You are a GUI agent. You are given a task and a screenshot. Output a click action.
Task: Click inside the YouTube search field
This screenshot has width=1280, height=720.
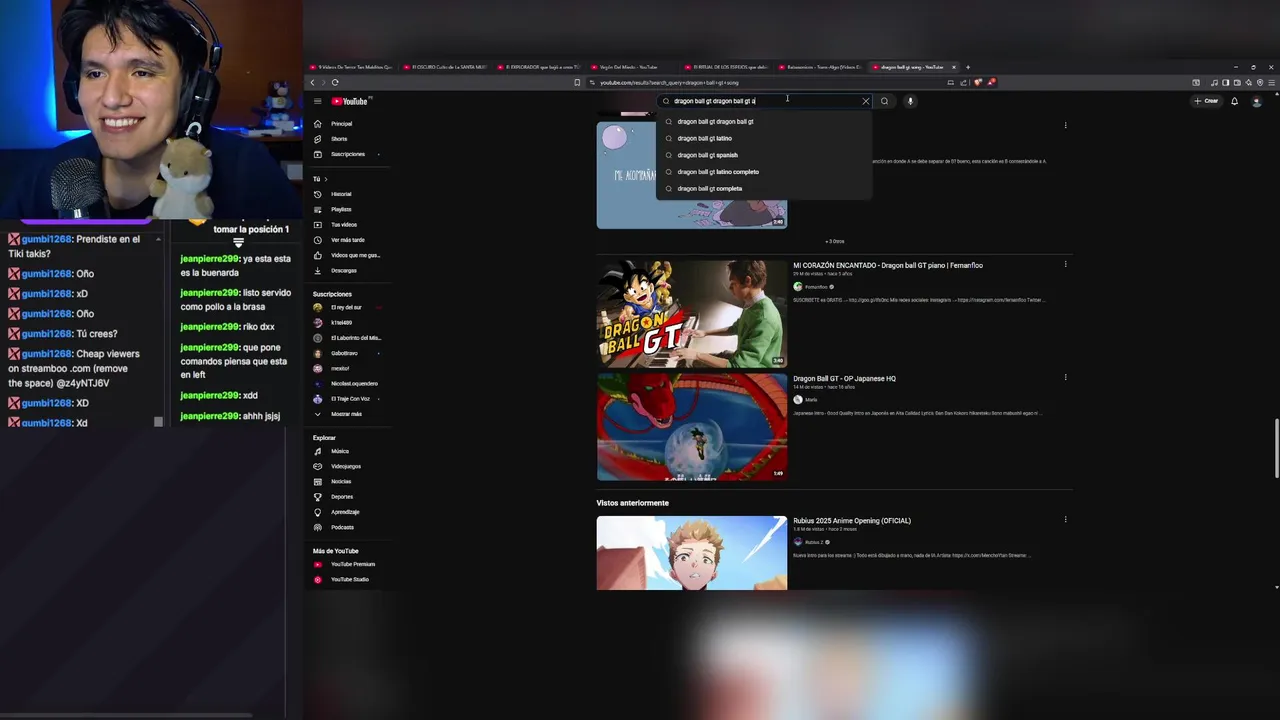coord(765,101)
